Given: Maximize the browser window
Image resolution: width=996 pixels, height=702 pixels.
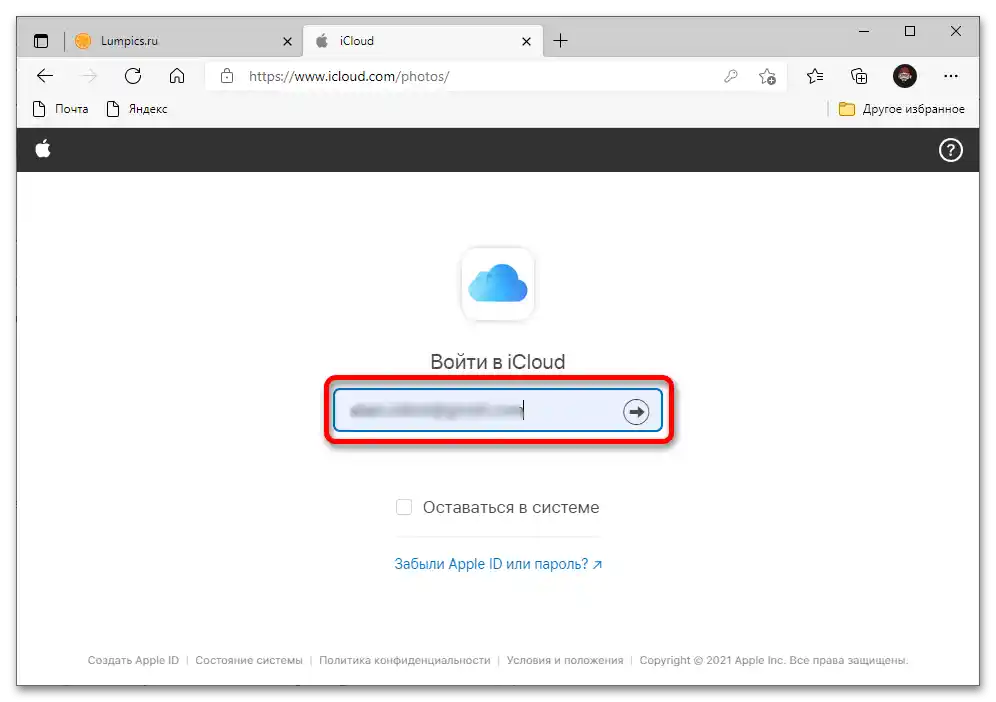Looking at the screenshot, I should pos(910,31).
